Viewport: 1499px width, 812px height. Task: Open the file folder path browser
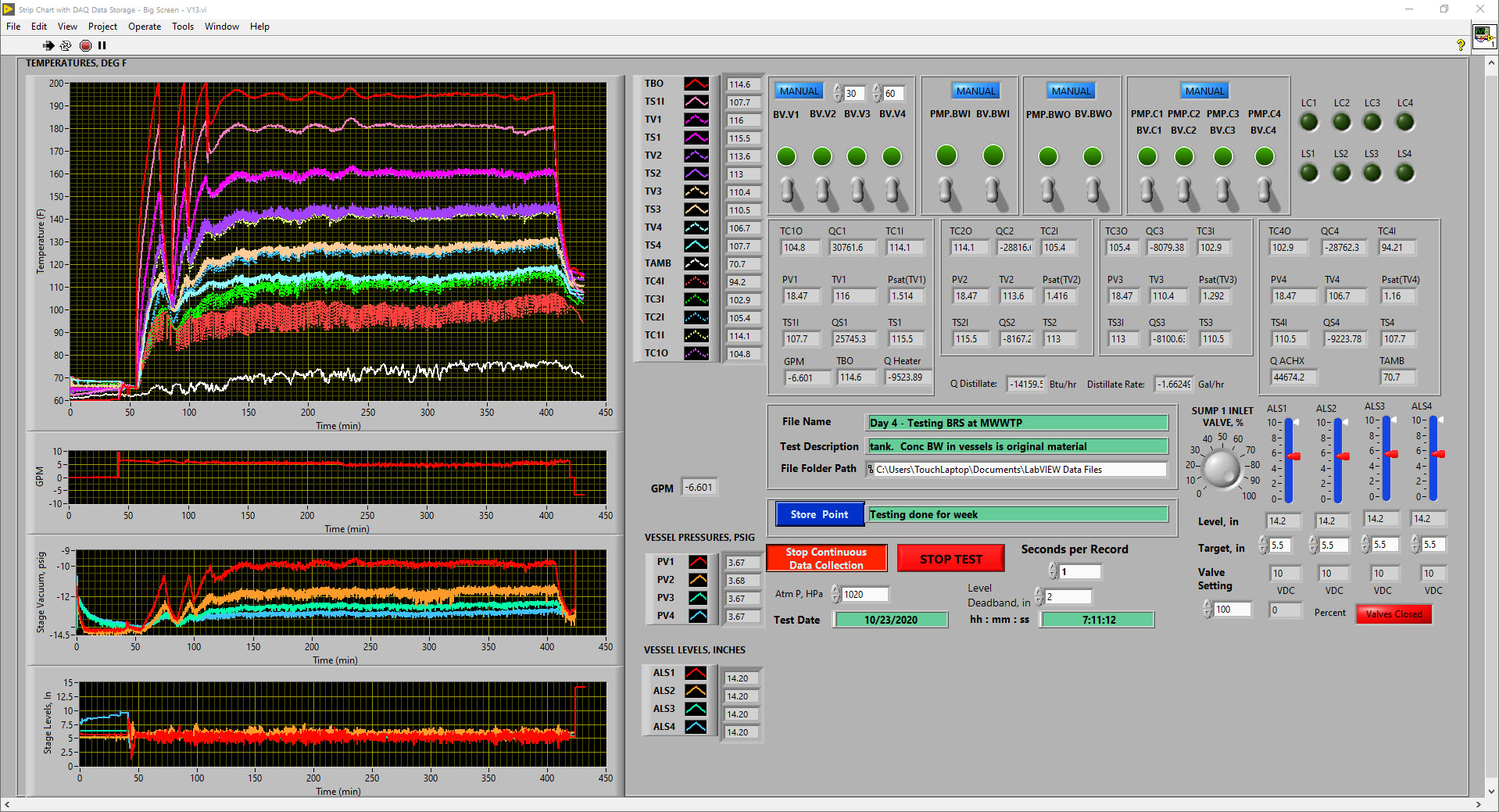871,470
